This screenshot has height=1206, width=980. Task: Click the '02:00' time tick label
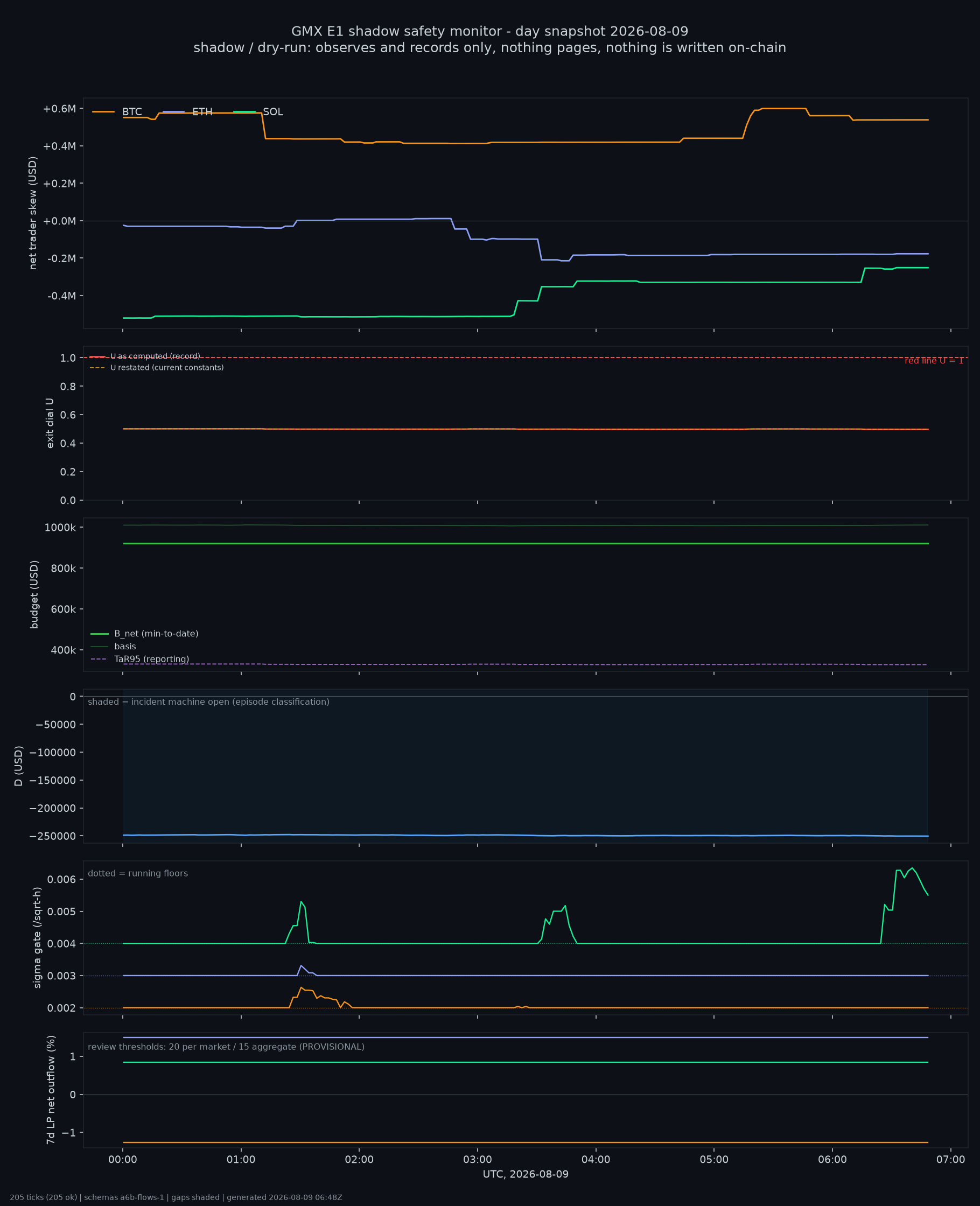point(360,1160)
